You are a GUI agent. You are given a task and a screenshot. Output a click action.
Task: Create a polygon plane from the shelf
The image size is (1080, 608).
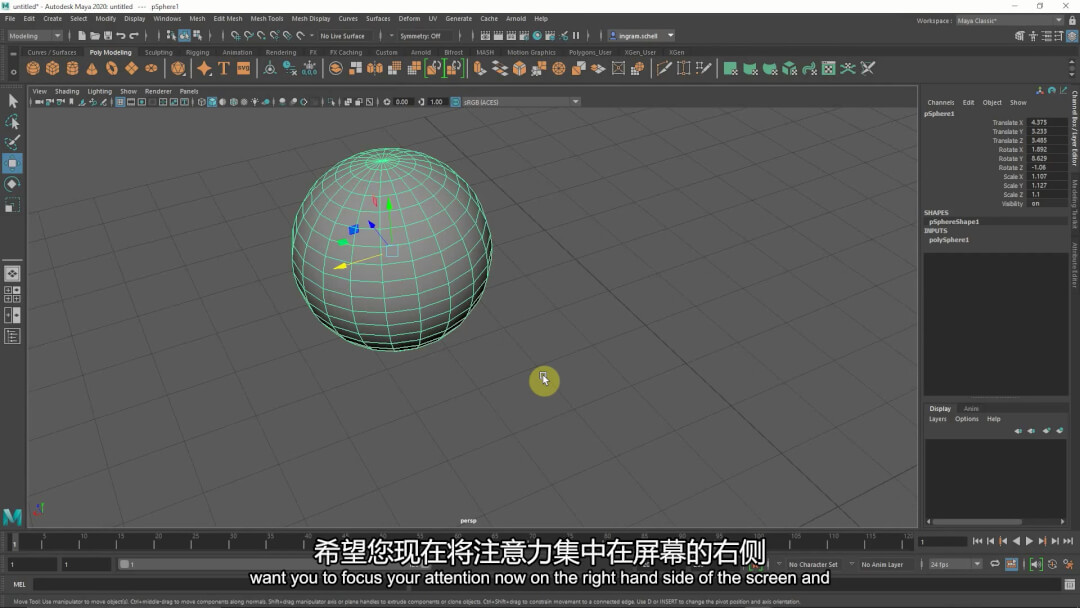(132, 68)
